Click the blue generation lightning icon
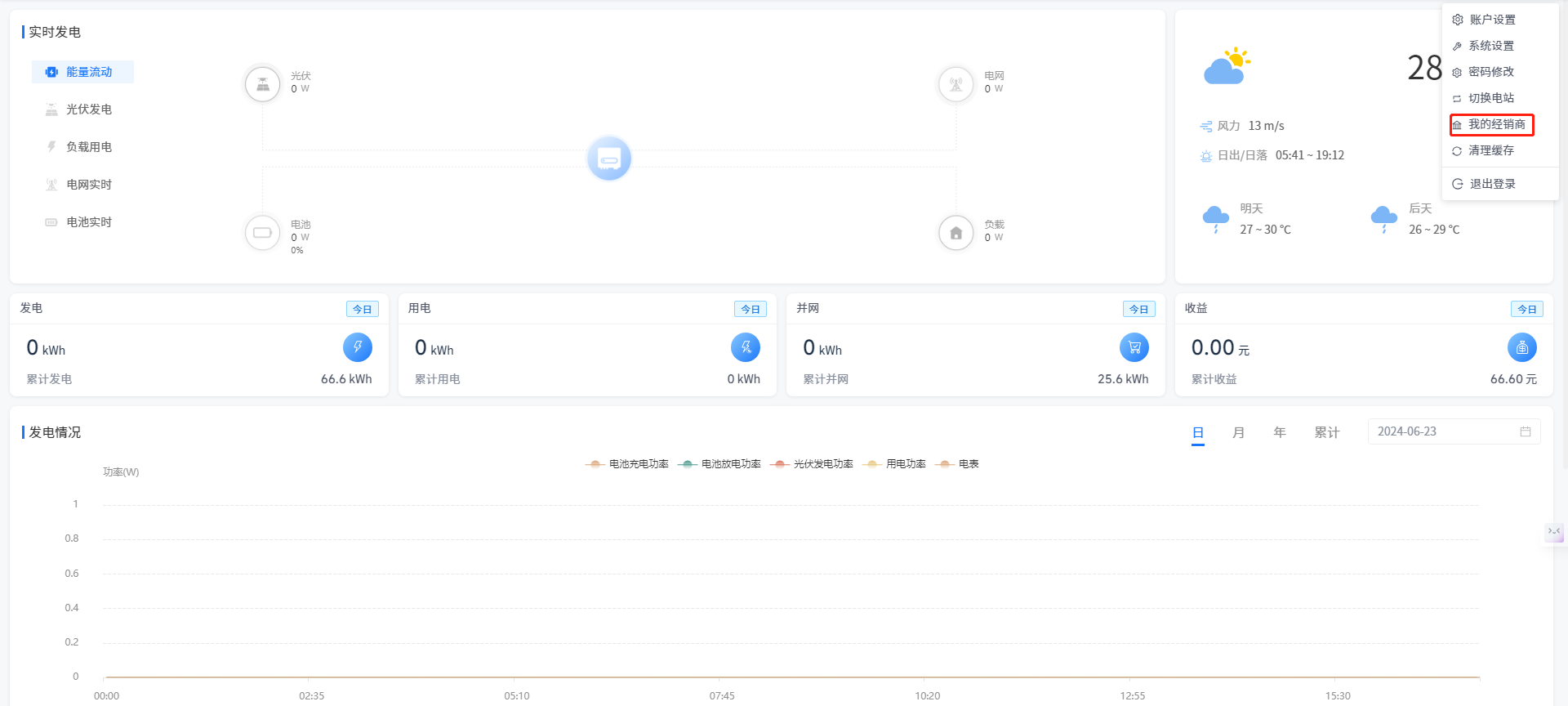The height and width of the screenshot is (706, 1568). pos(357,347)
